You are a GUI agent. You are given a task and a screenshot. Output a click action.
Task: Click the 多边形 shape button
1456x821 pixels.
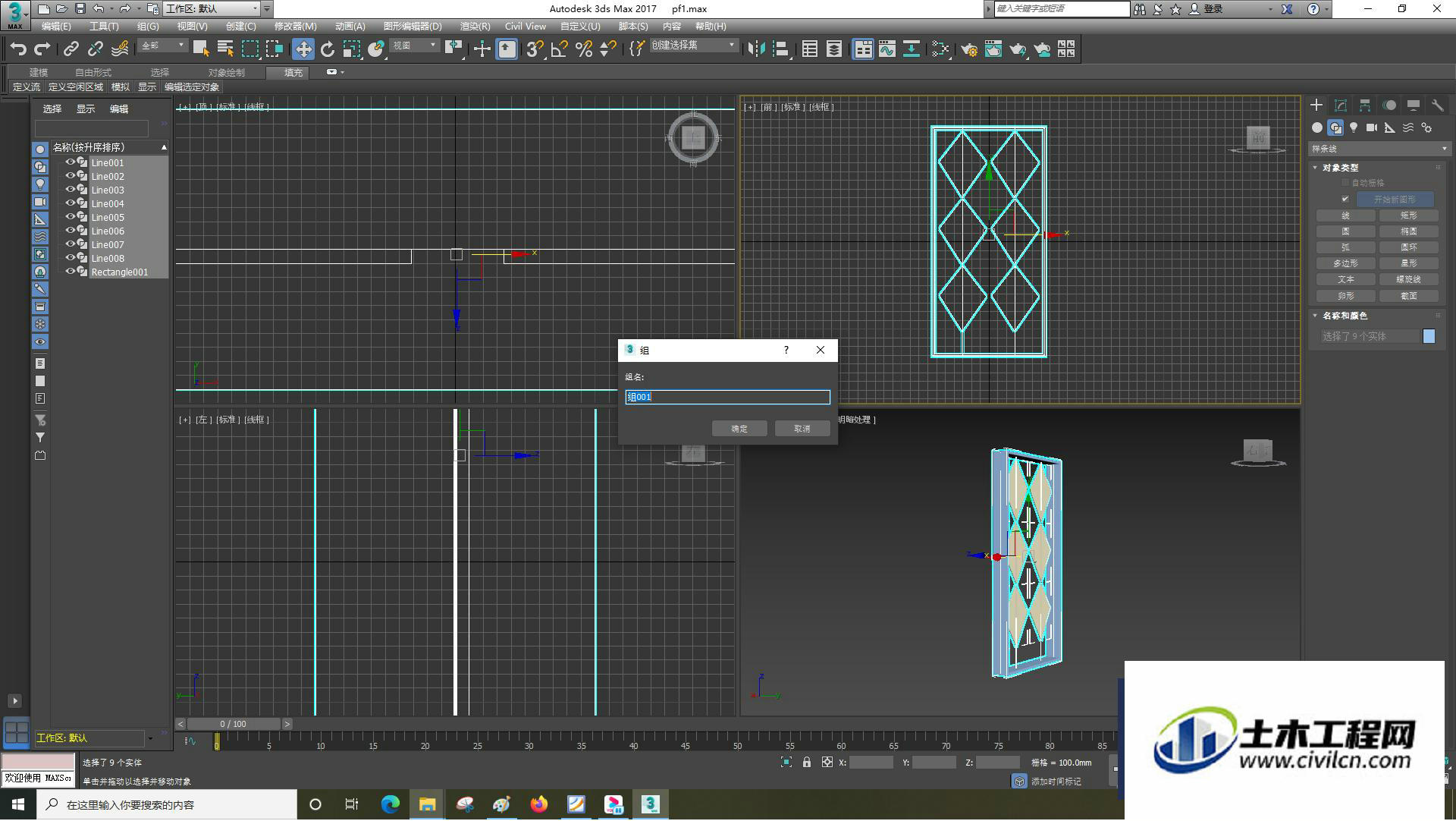pos(1345,263)
